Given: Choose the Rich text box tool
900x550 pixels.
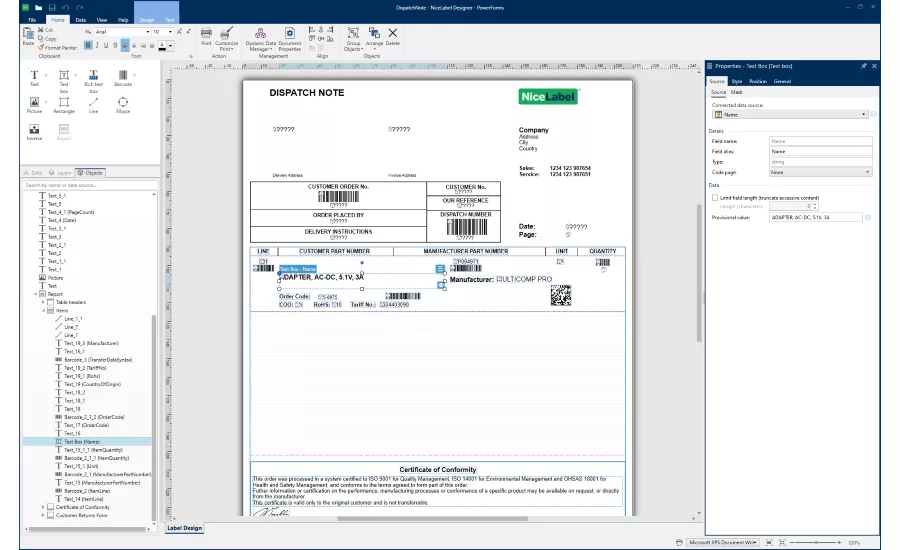Looking at the screenshot, I should coord(94,81).
